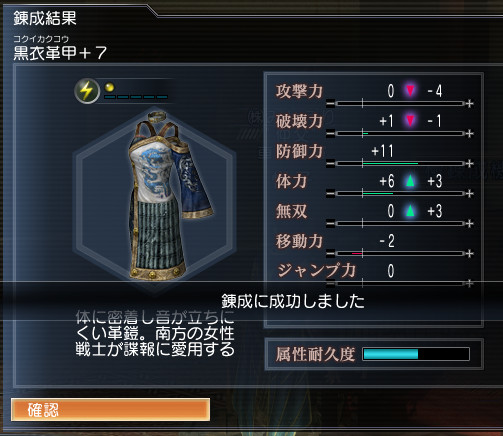Click the green up arrow beside 無双

tap(410, 211)
